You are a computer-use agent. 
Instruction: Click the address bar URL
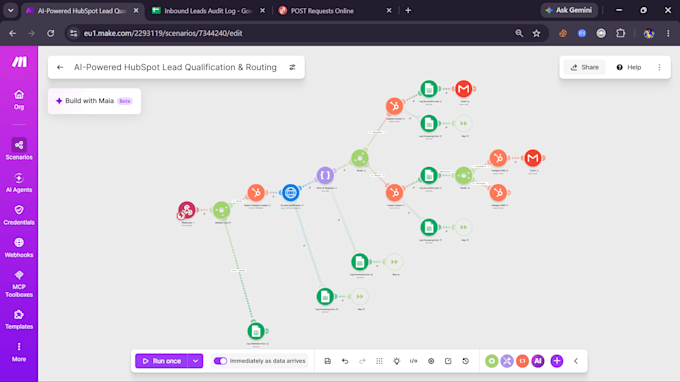pyautogui.click(x=163, y=33)
